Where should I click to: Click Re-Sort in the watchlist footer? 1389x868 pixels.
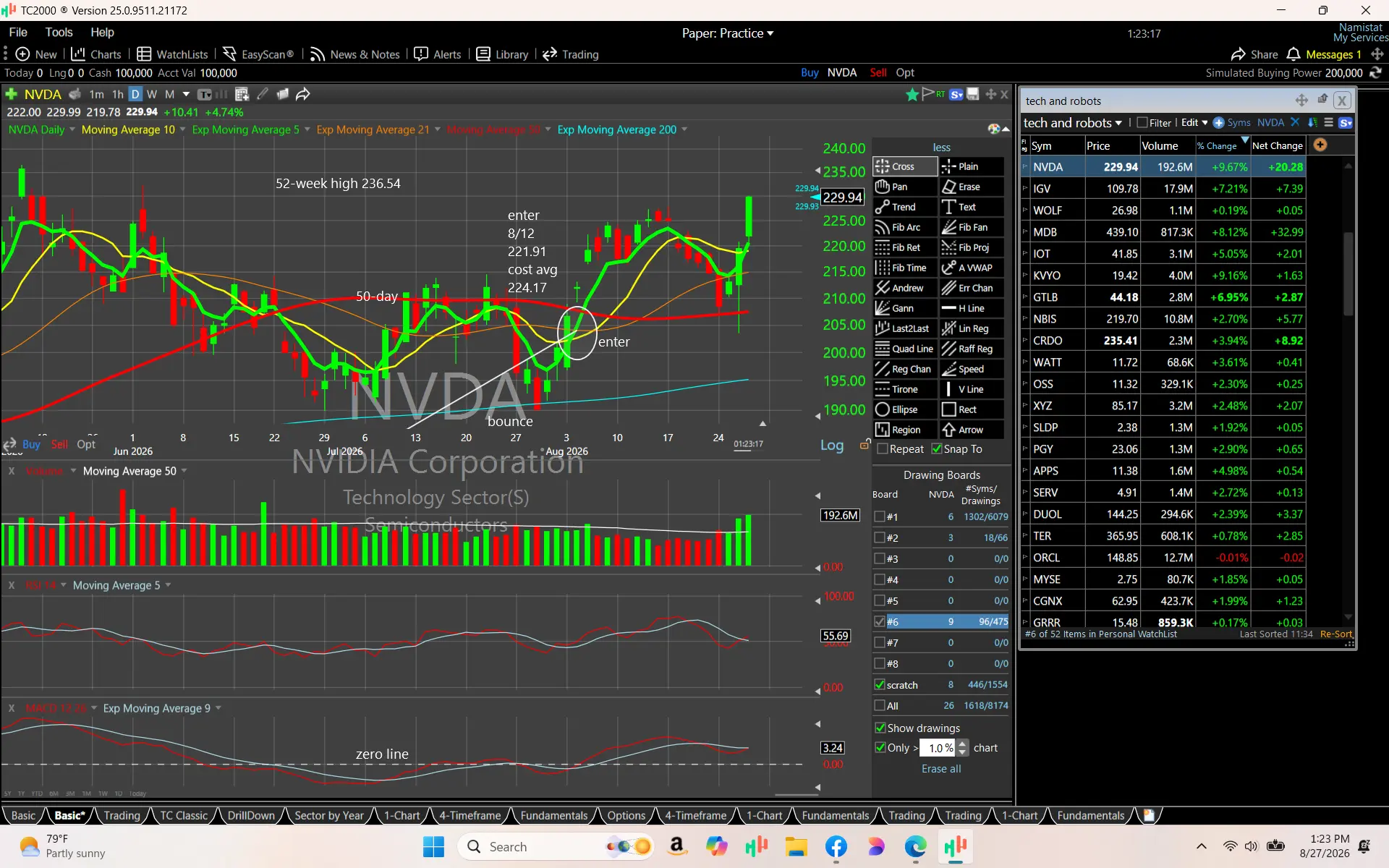tap(1336, 634)
